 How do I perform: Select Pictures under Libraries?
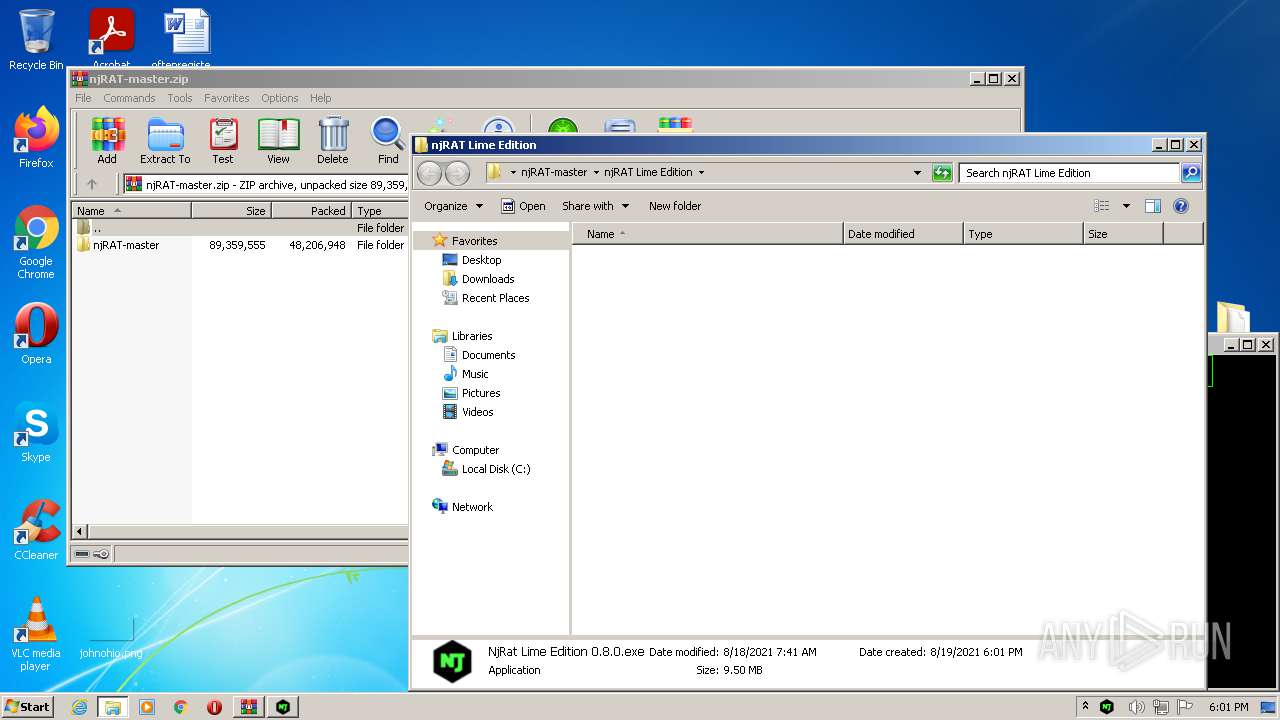point(481,393)
